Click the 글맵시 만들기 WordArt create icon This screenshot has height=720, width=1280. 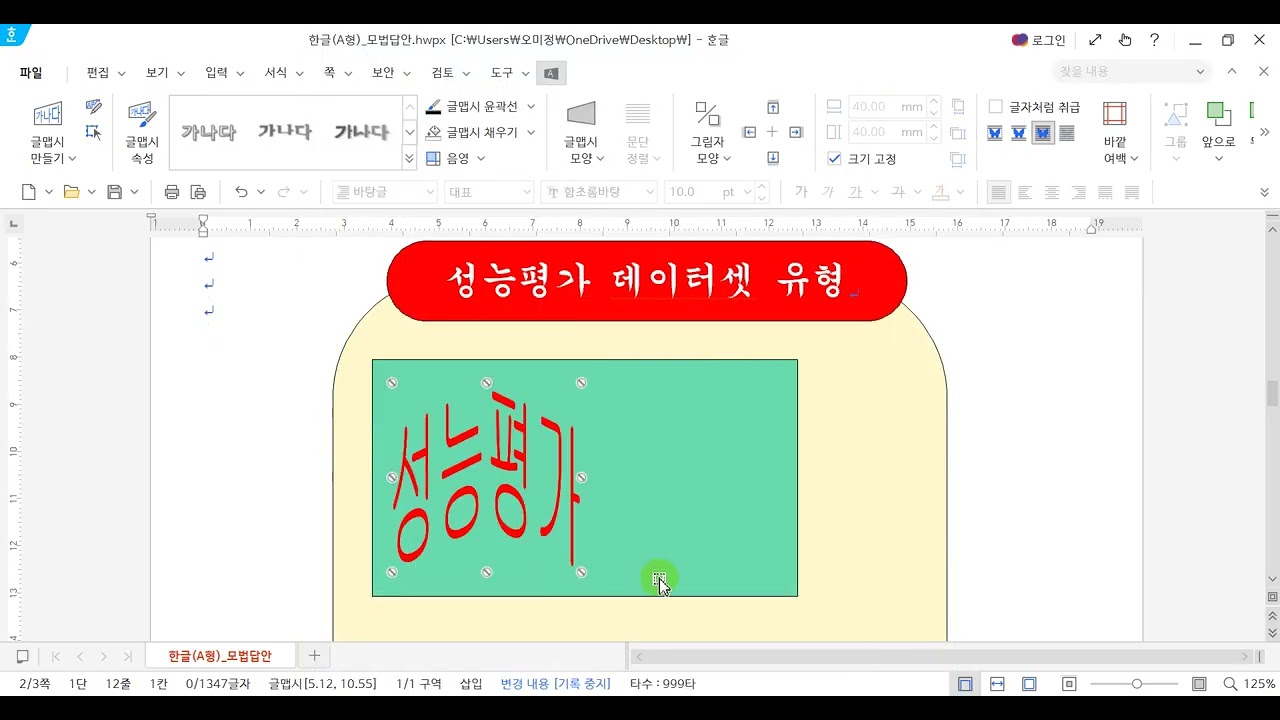(x=47, y=113)
